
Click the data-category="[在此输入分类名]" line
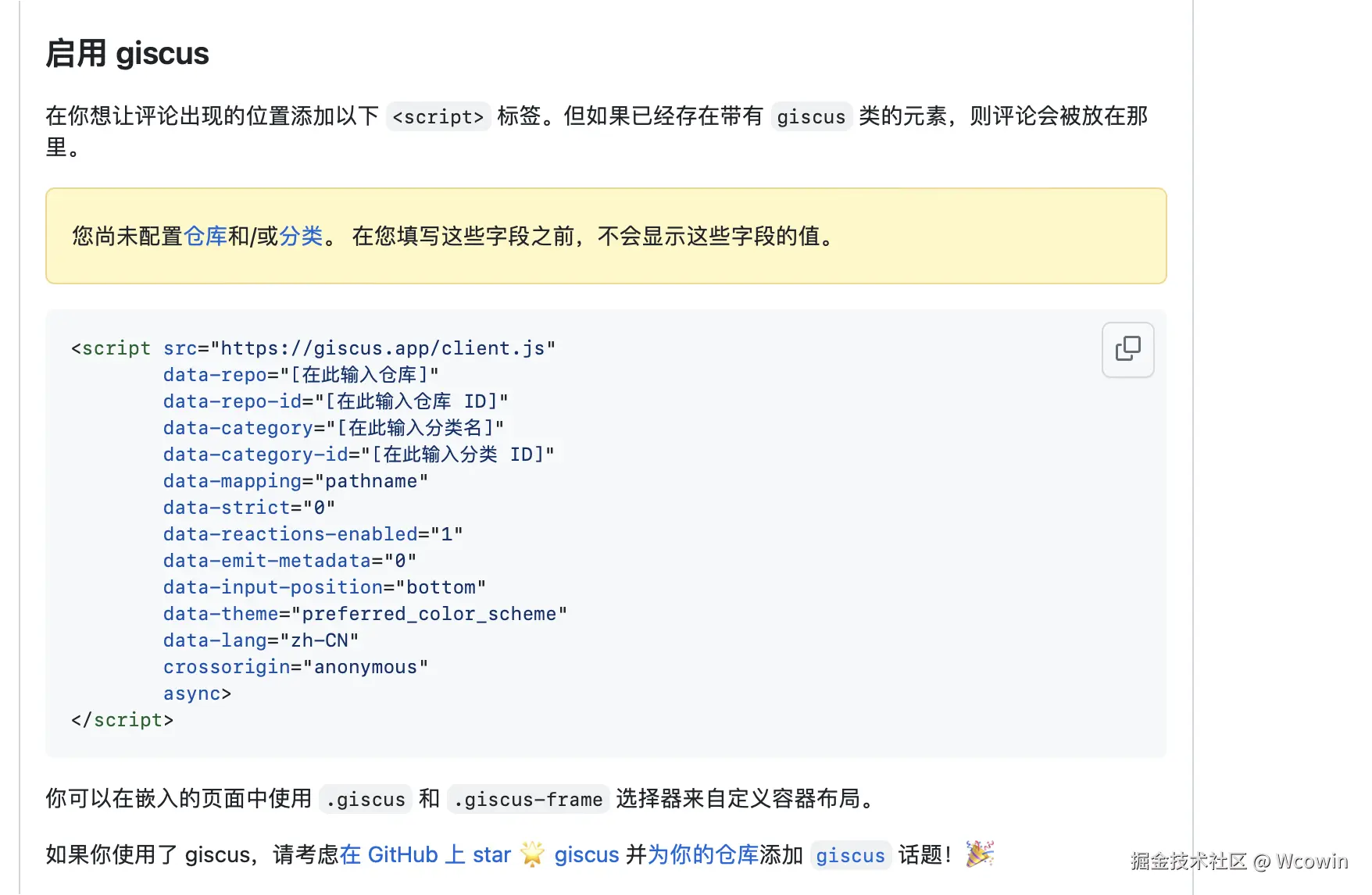click(334, 428)
